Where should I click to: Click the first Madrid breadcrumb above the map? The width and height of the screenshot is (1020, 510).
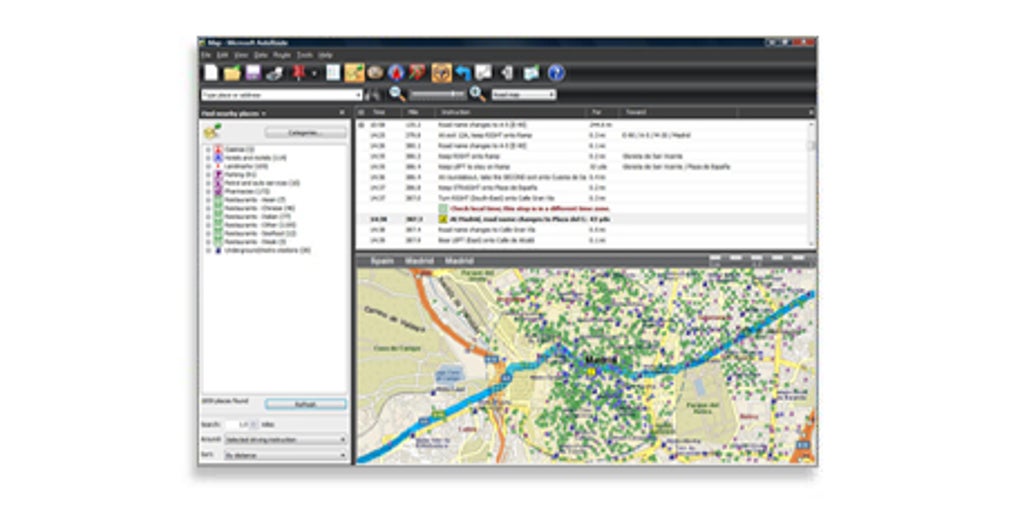click(420, 261)
